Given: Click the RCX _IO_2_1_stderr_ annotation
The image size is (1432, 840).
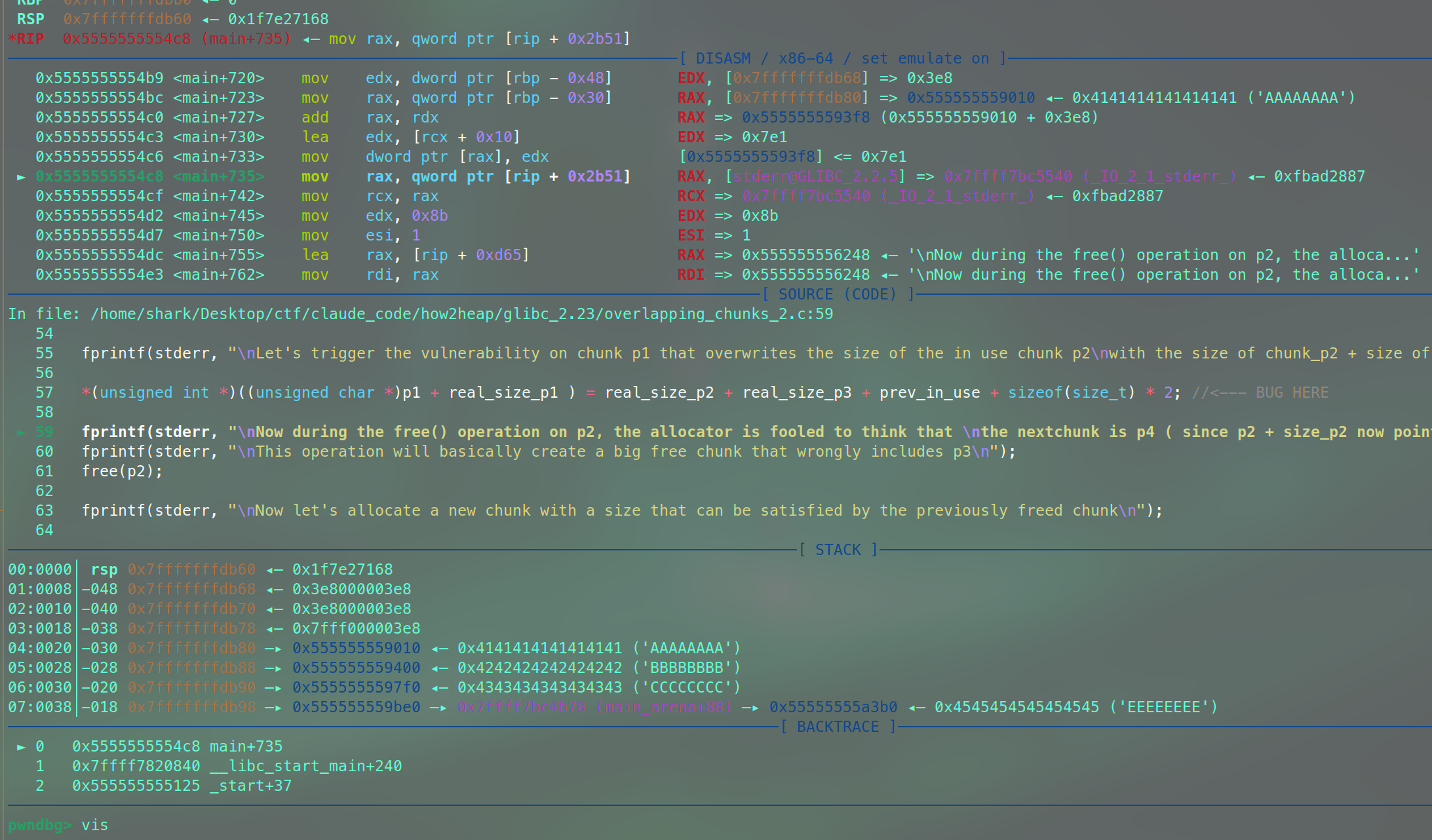Looking at the screenshot, I should pyautogui.click(x=920, y=196).
